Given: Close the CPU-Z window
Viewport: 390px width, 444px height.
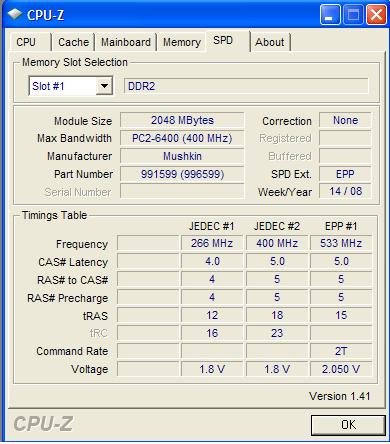Looking at the screenshot, I should tap(376, 15).
